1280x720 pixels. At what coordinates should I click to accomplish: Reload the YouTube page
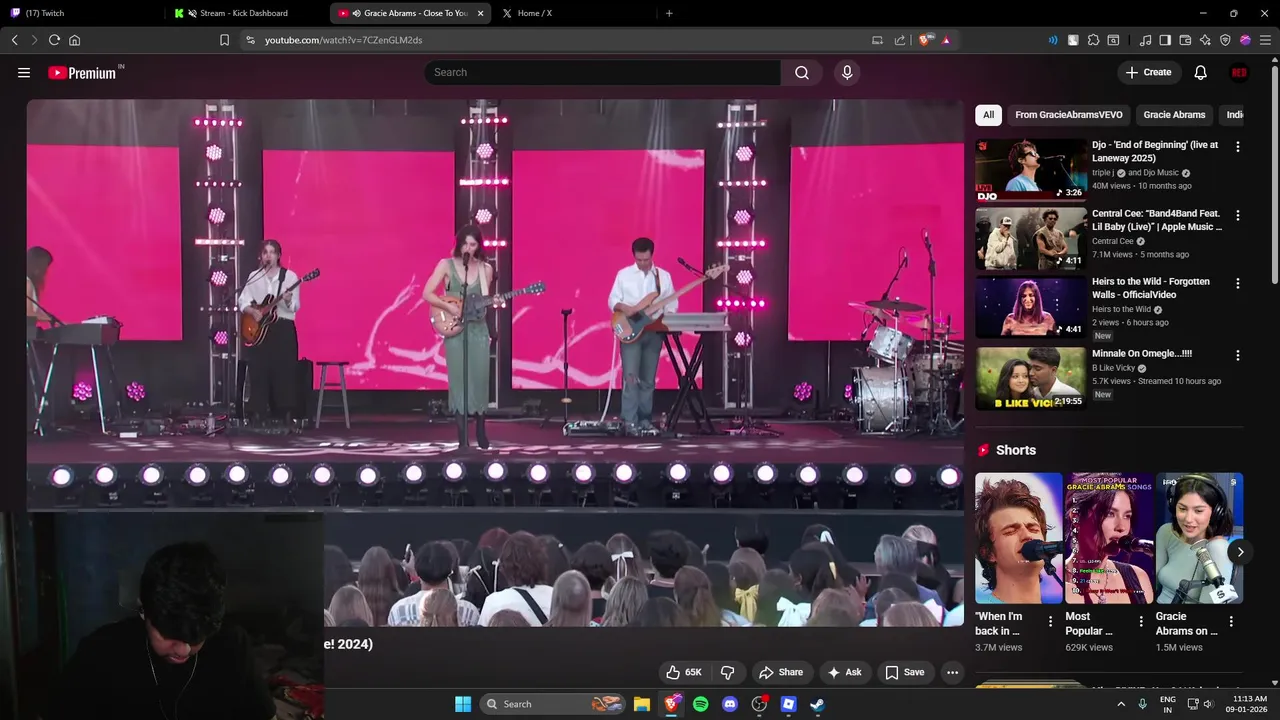[x=54, y=40]
